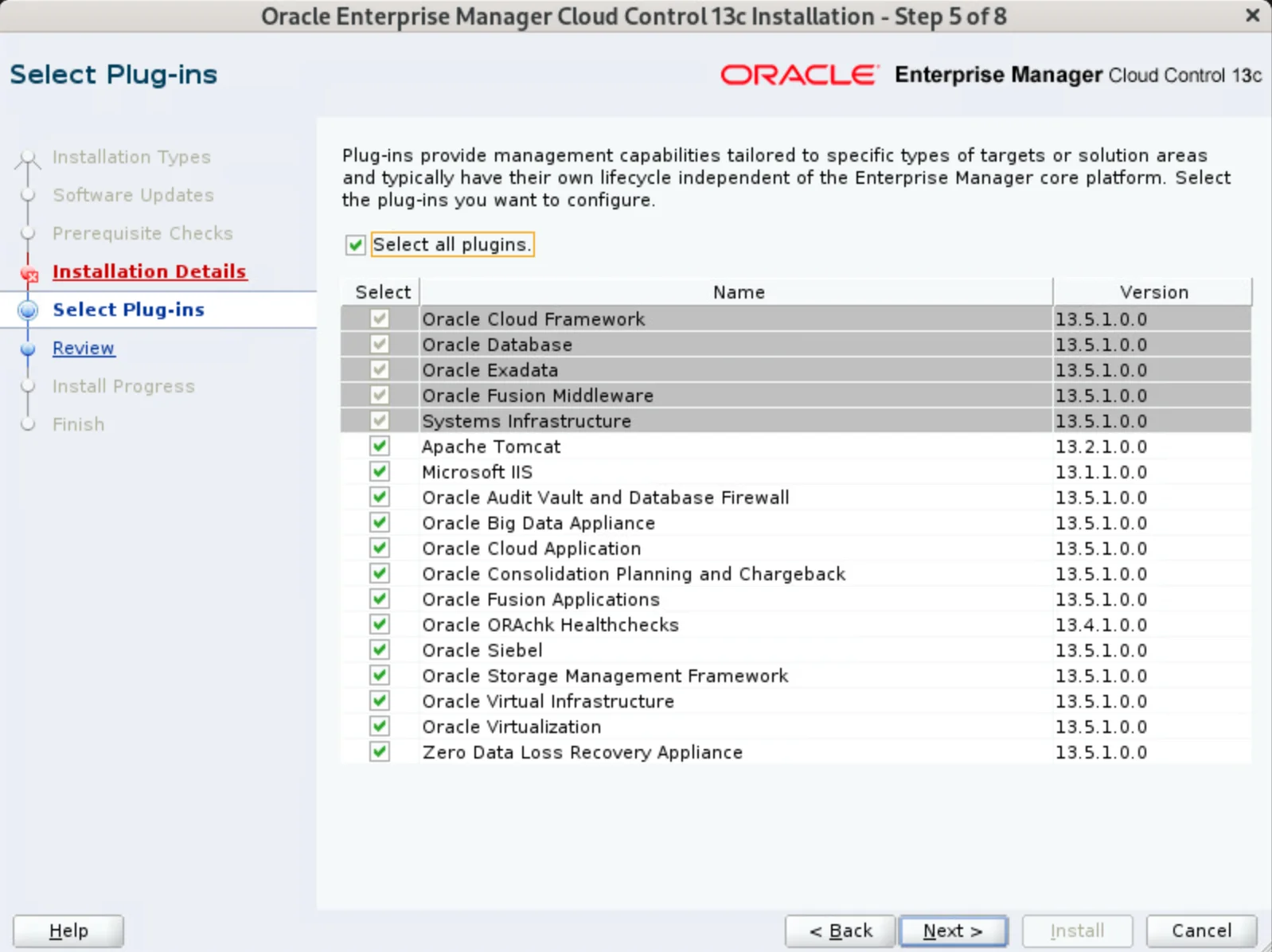Click the Installation Details error step icon
Screen dimensions: 1272x952
[x=29, y=274]
